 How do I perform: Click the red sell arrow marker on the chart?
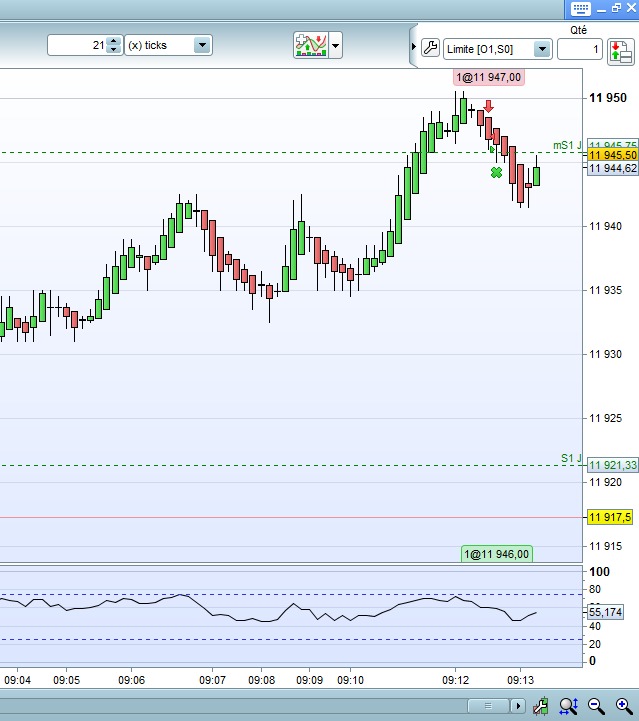coord(488,106)
